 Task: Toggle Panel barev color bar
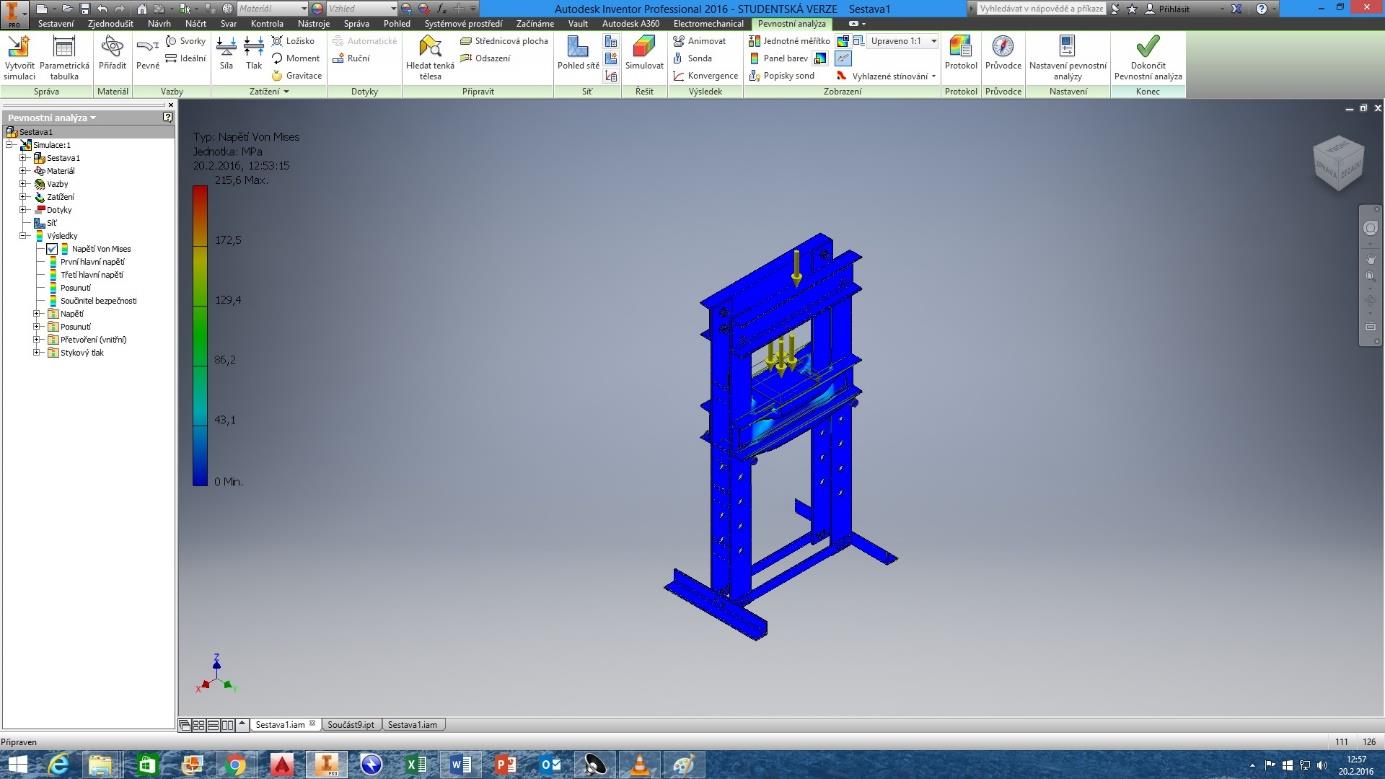[779, 58]
